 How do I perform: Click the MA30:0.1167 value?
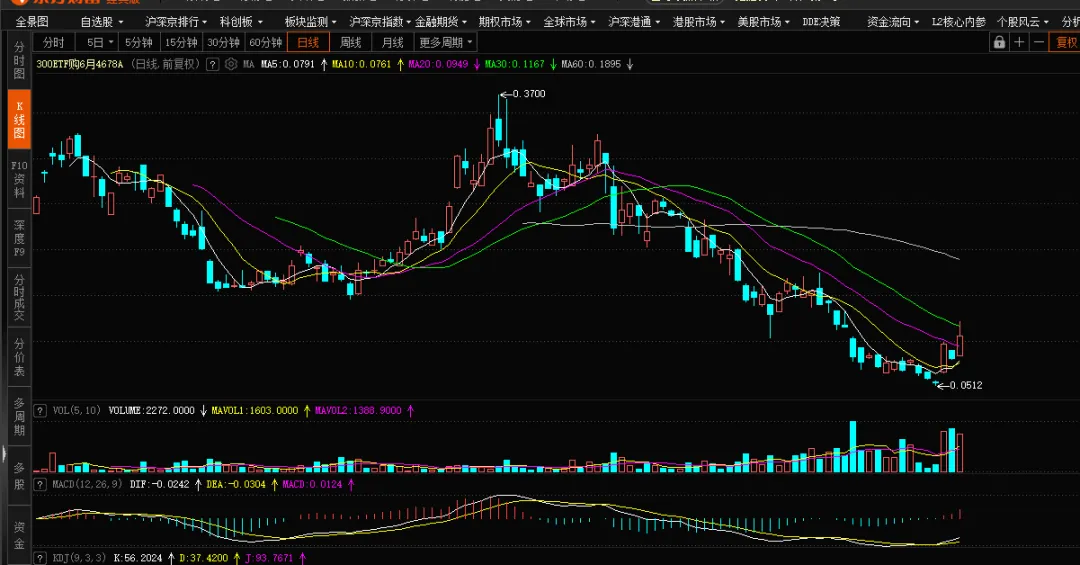click(x=515, y=64)
